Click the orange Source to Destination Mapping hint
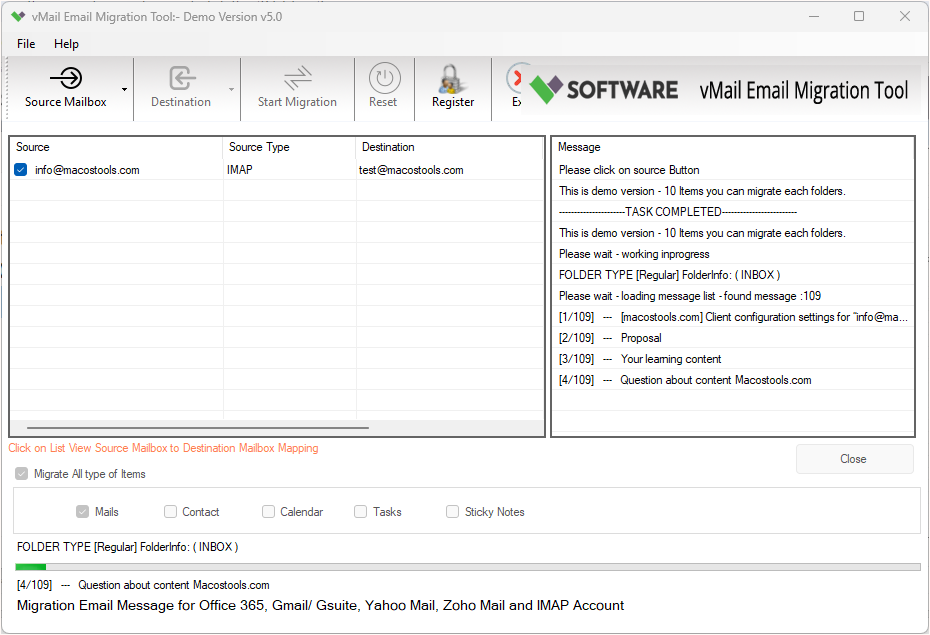Image resolution: width=930 pixels, height=635 pixels. coord(163,448)
